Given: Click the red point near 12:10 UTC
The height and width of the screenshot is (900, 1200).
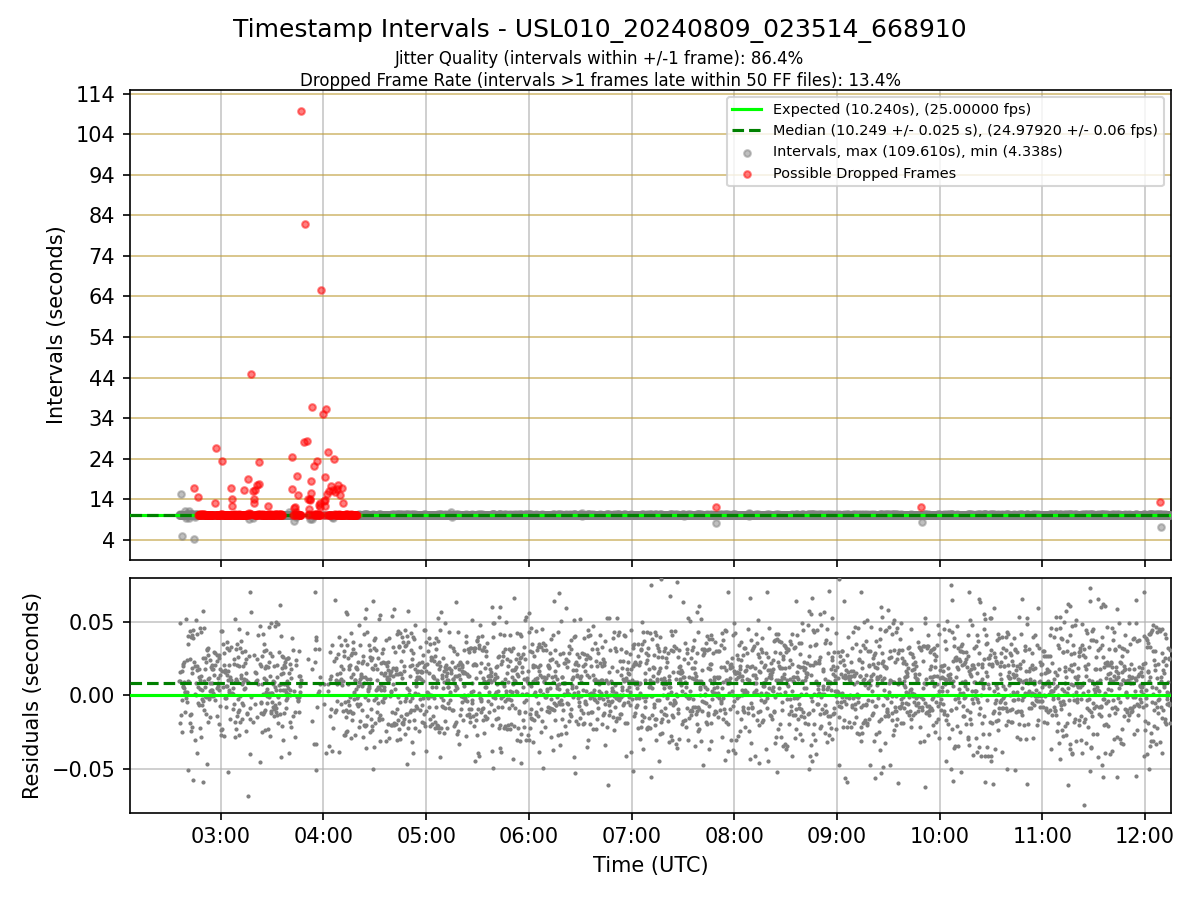Looking at the screenshot, I should [x=1160, y=502].
